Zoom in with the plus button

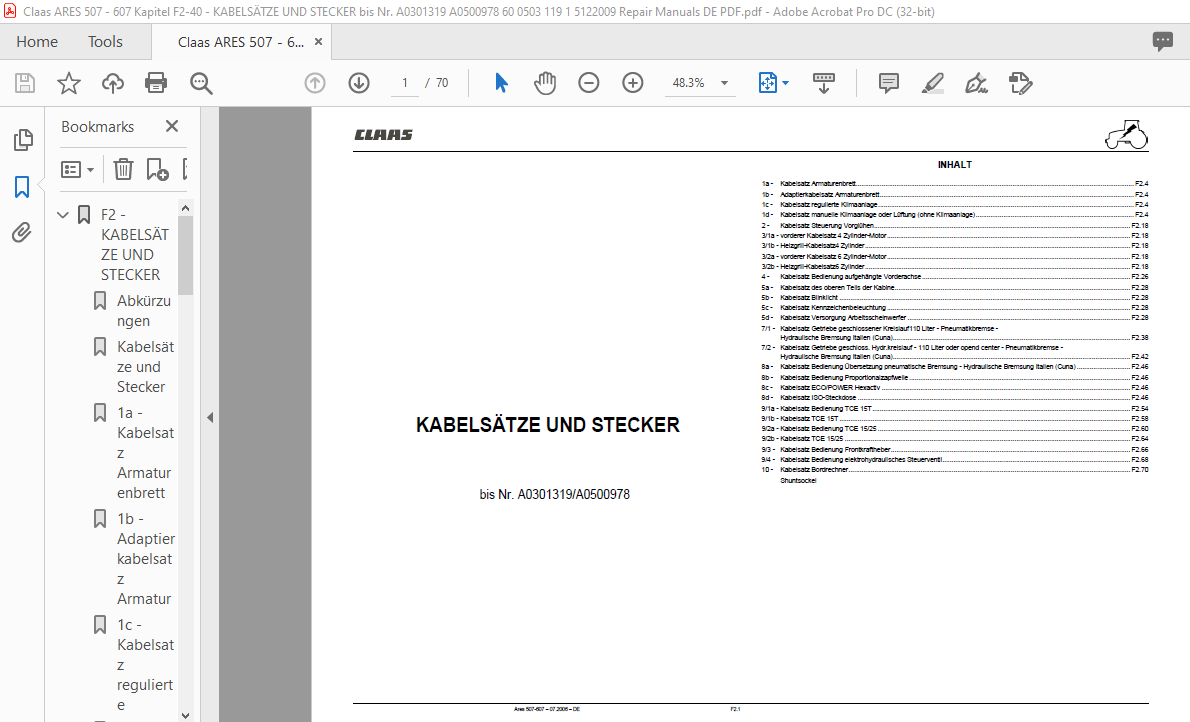[632, 83]
